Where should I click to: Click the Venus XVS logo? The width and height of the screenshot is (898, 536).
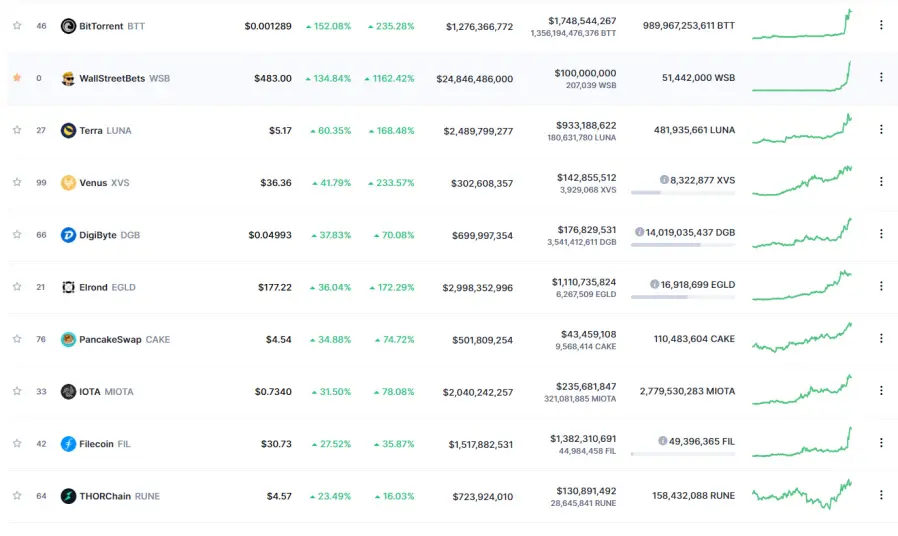point(68,183)
